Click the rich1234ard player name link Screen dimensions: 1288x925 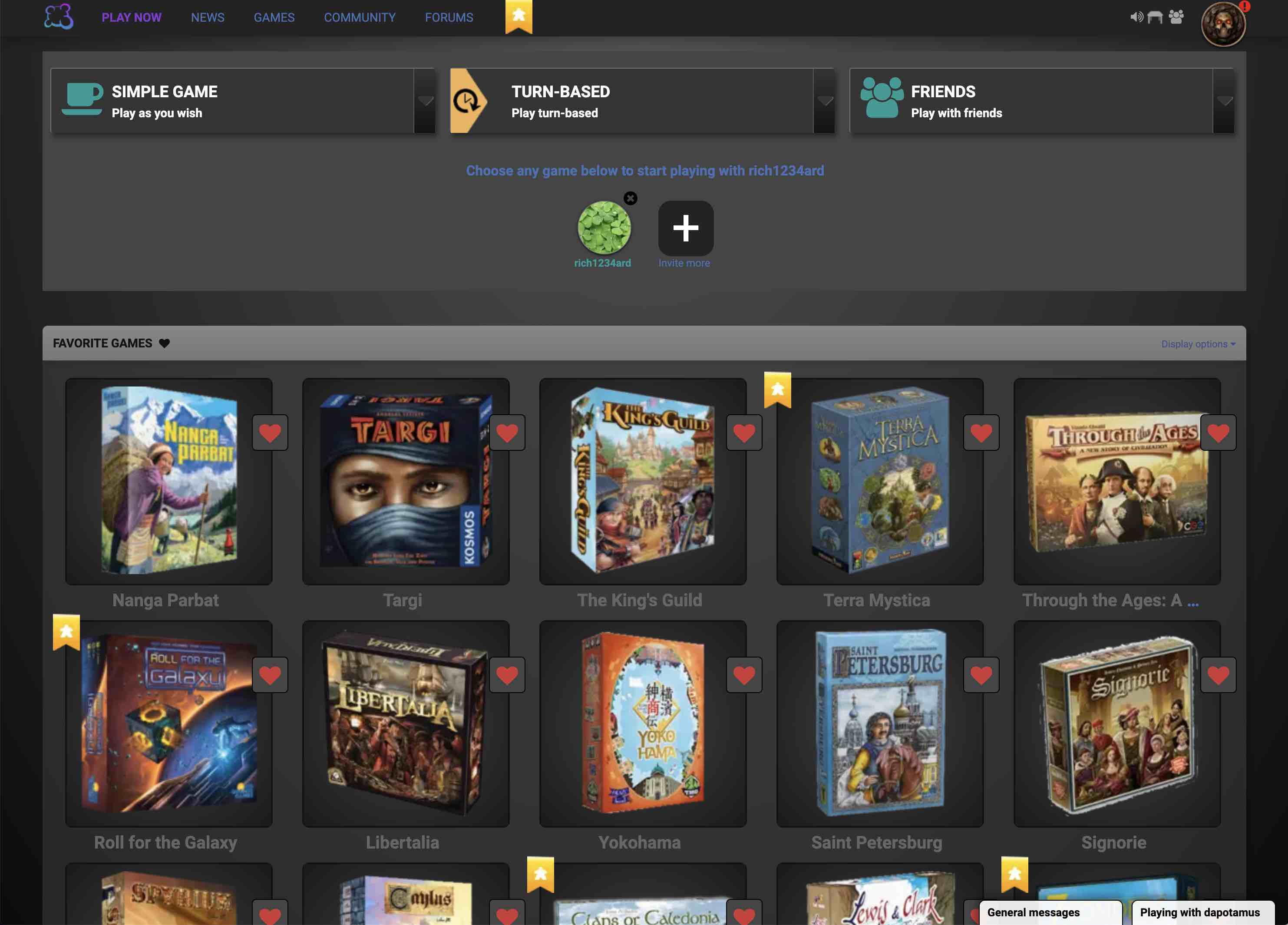pos(603,263)
